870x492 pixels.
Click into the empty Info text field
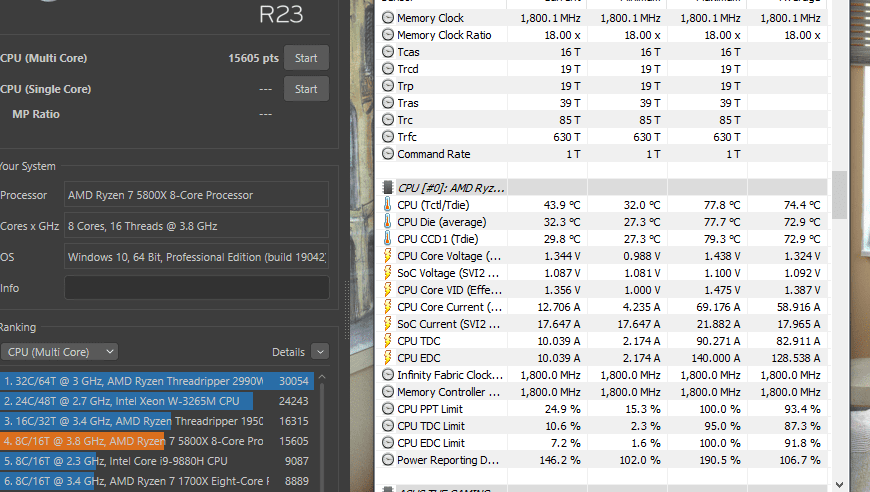click(196, 288)
